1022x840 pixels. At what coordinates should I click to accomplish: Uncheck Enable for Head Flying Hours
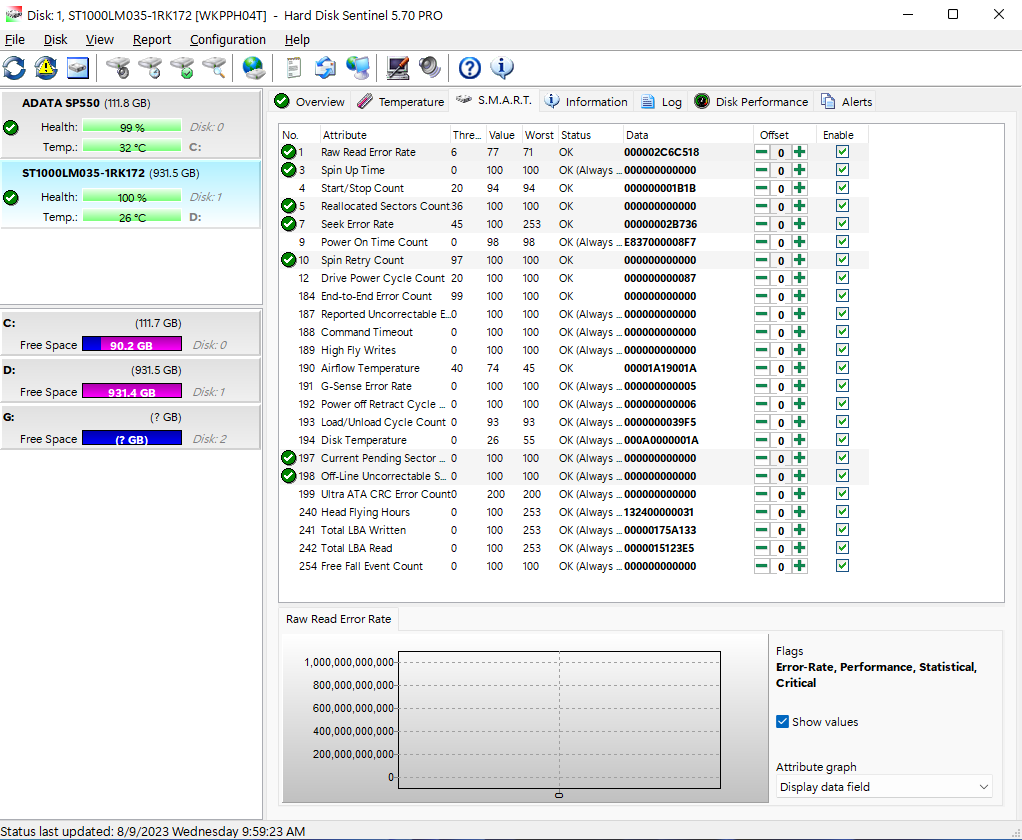click(x=842, y=512)
